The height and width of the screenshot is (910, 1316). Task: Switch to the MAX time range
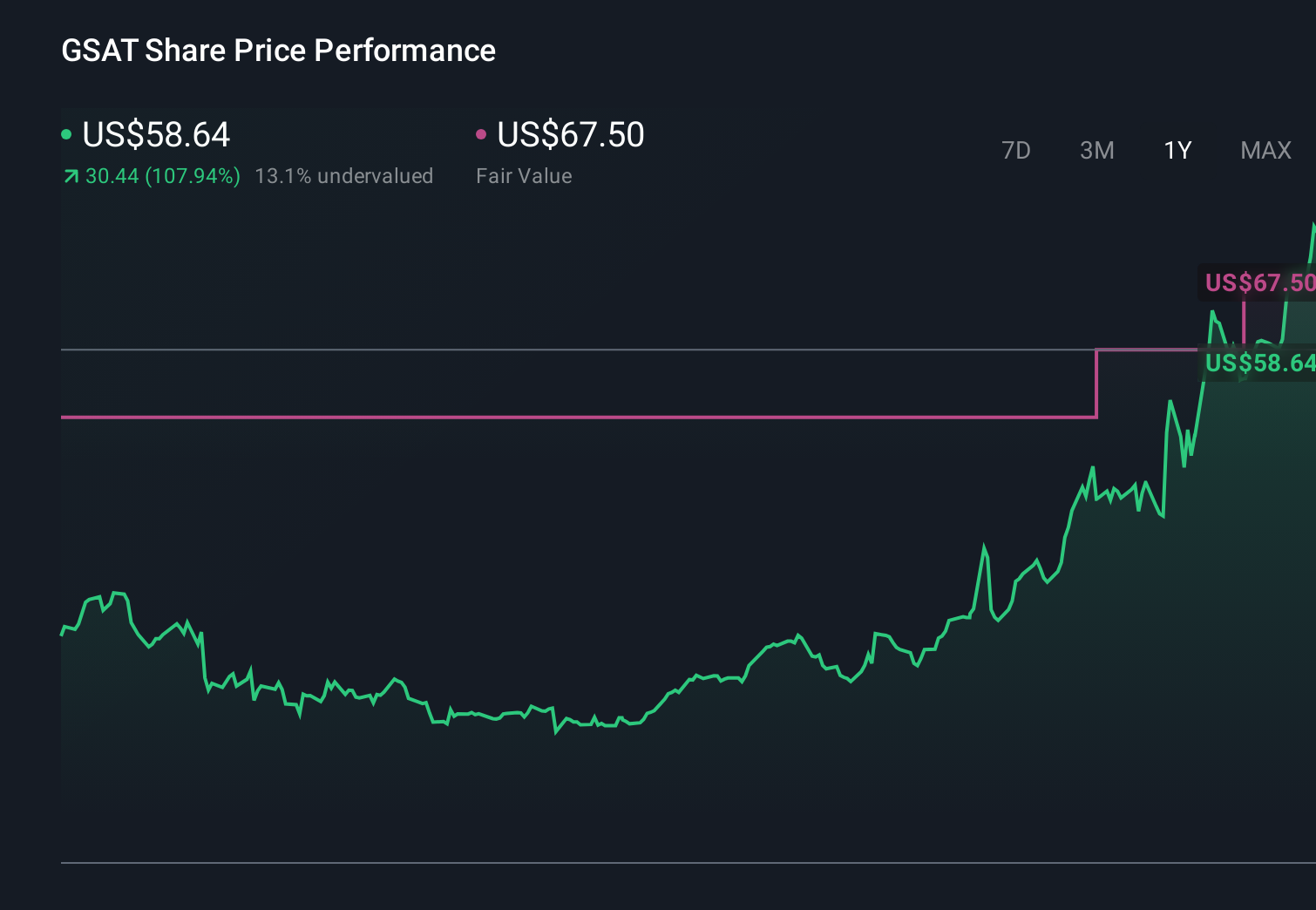pos(1265,150)
